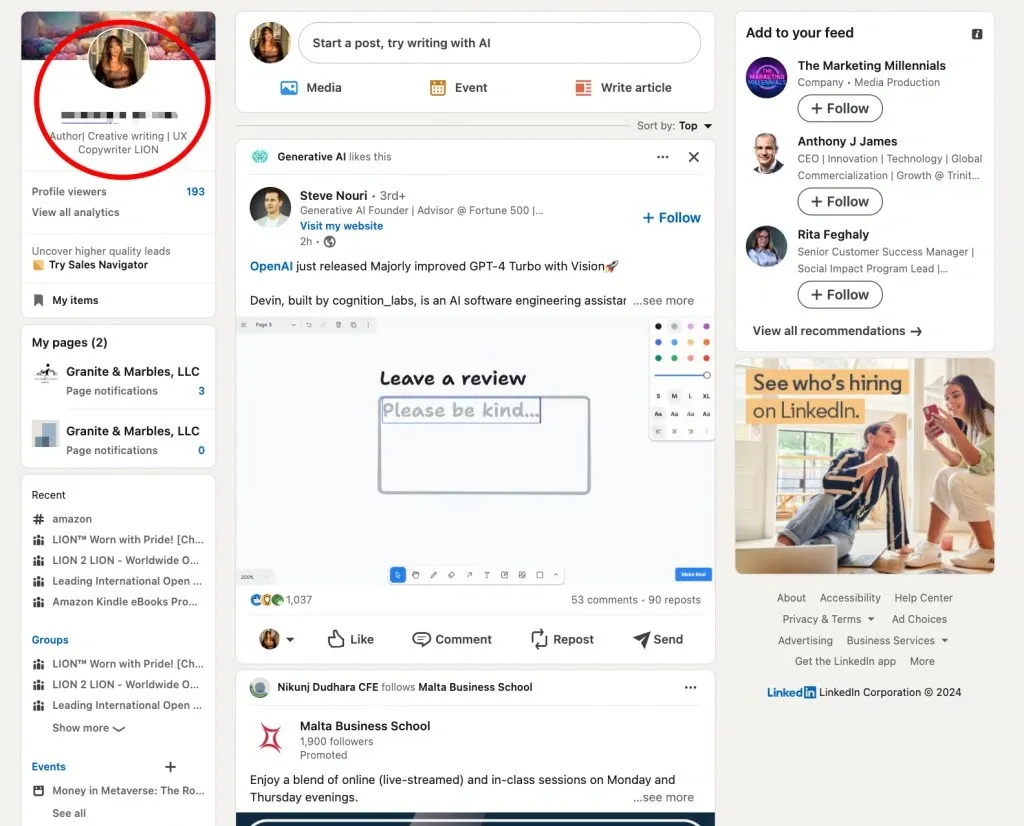1024x826 pixels.
Task: Follow Steve Nouri from the post
Action: tap(671, 217)
